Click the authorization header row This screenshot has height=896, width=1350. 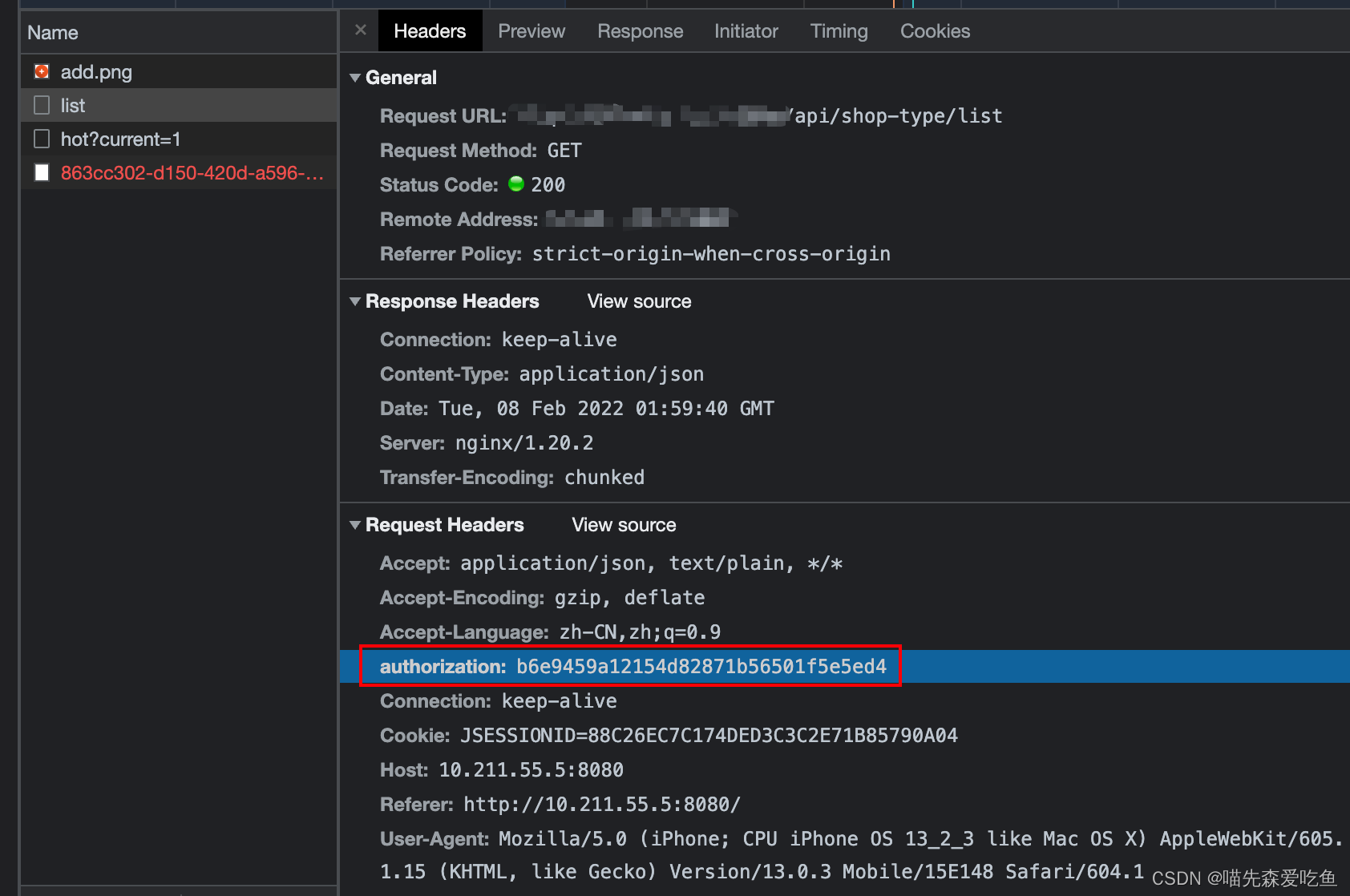coord(845,667)
